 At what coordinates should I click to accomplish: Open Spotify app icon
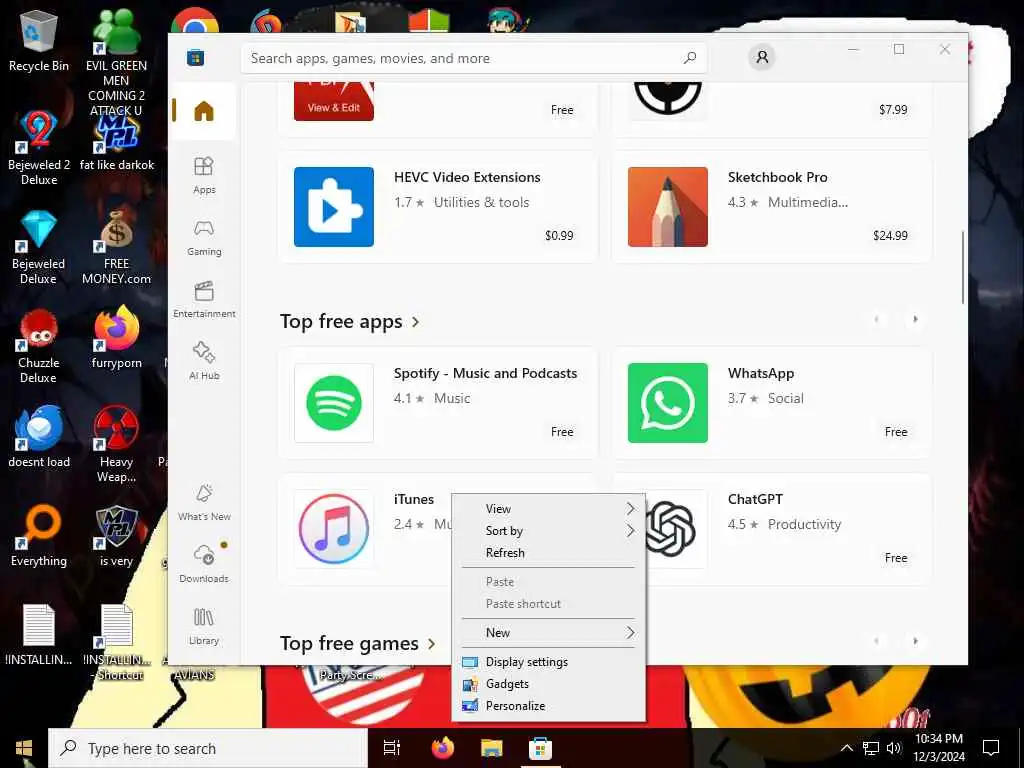[334, 403]
